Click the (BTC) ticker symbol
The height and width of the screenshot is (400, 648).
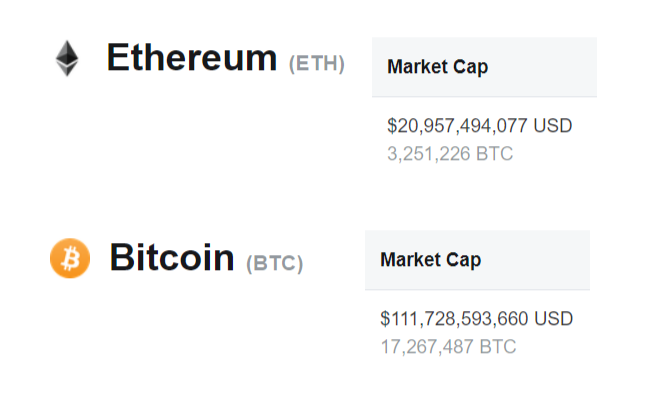274,264
